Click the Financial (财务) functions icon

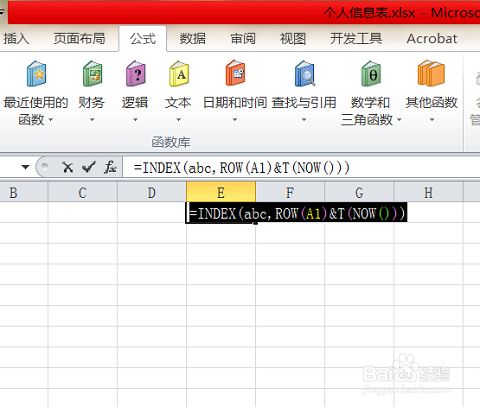coord(92,73)
